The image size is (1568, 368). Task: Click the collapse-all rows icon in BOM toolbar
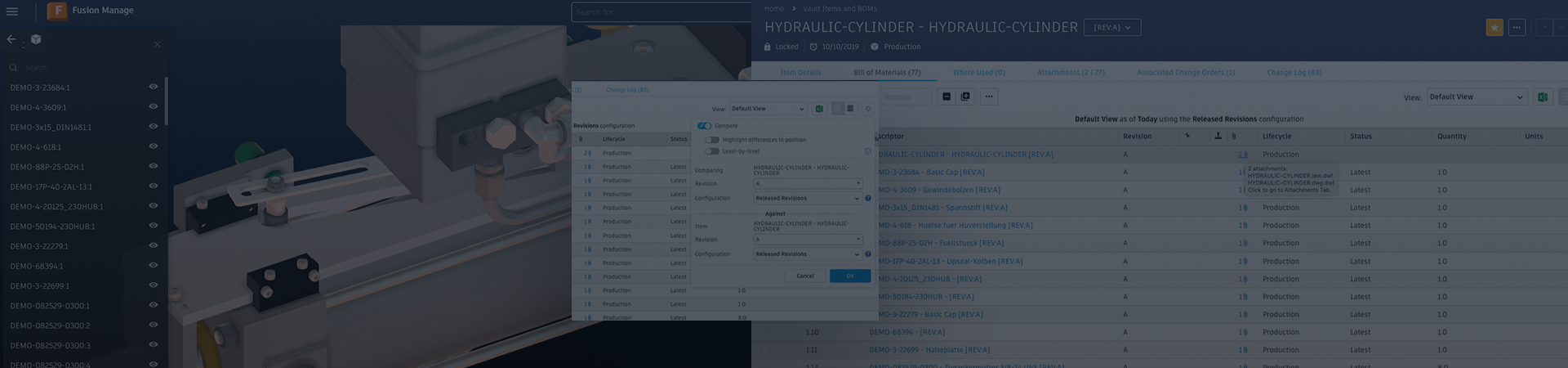point(947,96)
